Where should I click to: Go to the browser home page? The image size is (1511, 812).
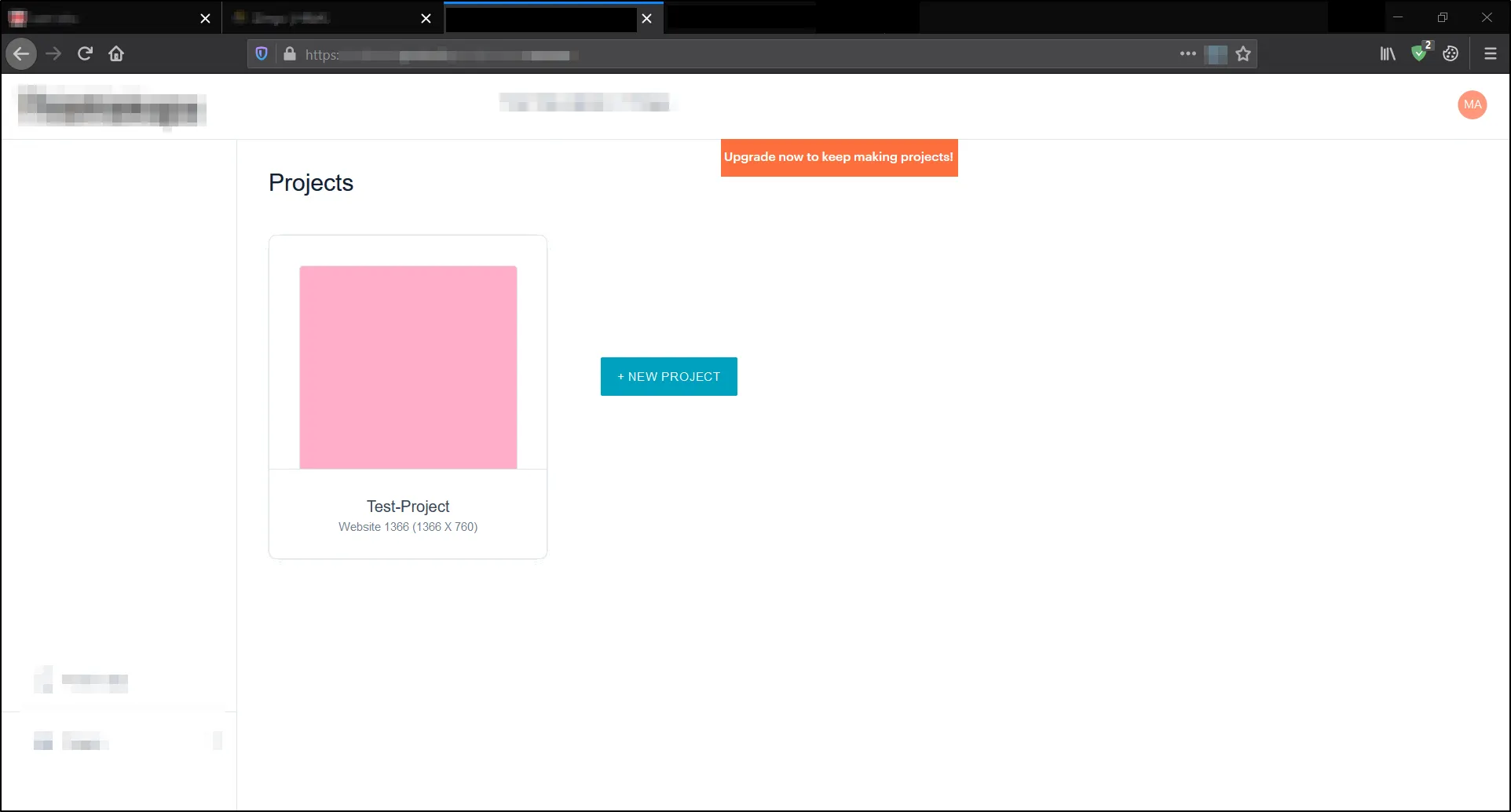click(116, 54)
